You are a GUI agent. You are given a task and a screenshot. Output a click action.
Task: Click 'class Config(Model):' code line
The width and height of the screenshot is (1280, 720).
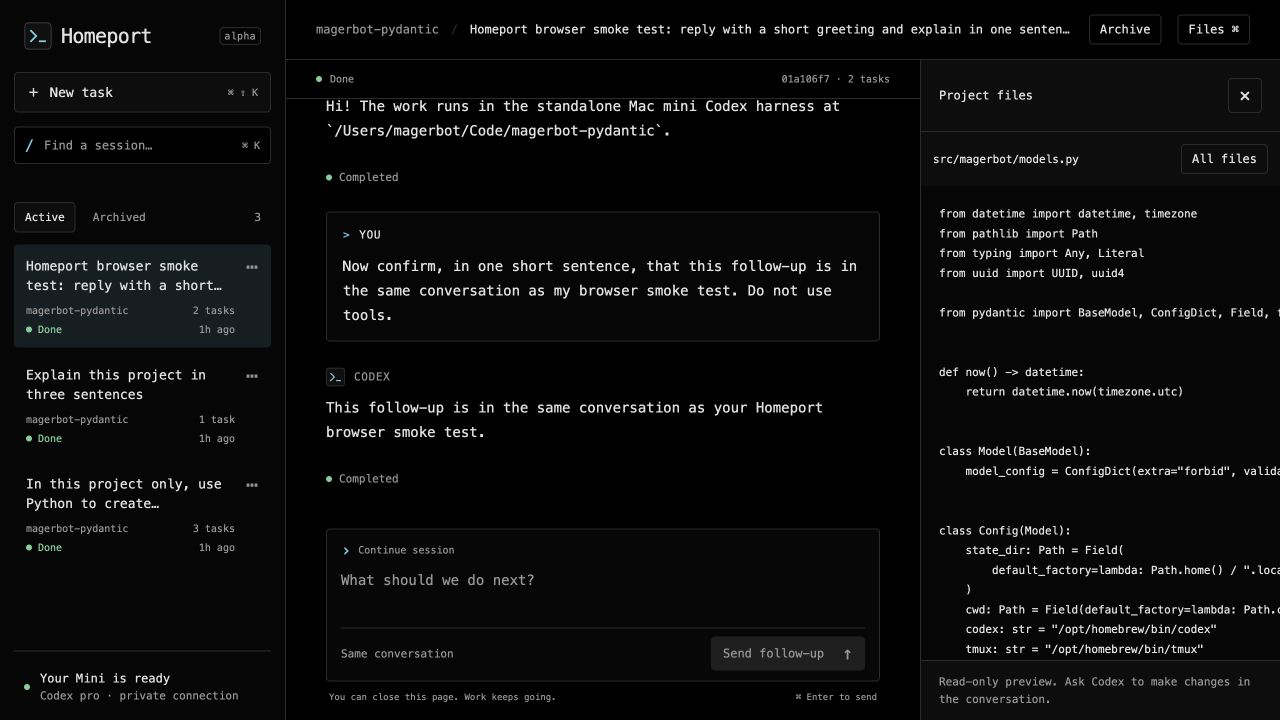coord(1005,531)
